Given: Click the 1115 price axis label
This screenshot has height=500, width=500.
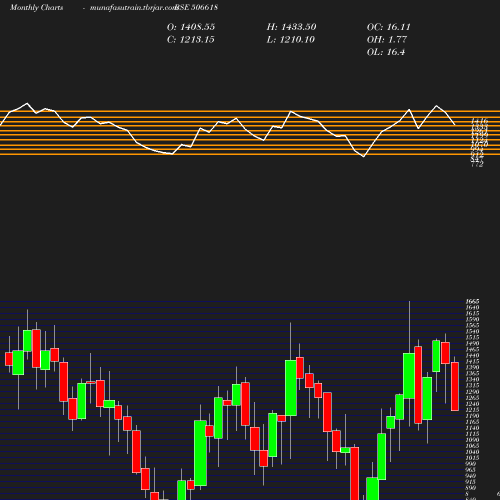Looking at the screenshot, I should coord(473,434).
